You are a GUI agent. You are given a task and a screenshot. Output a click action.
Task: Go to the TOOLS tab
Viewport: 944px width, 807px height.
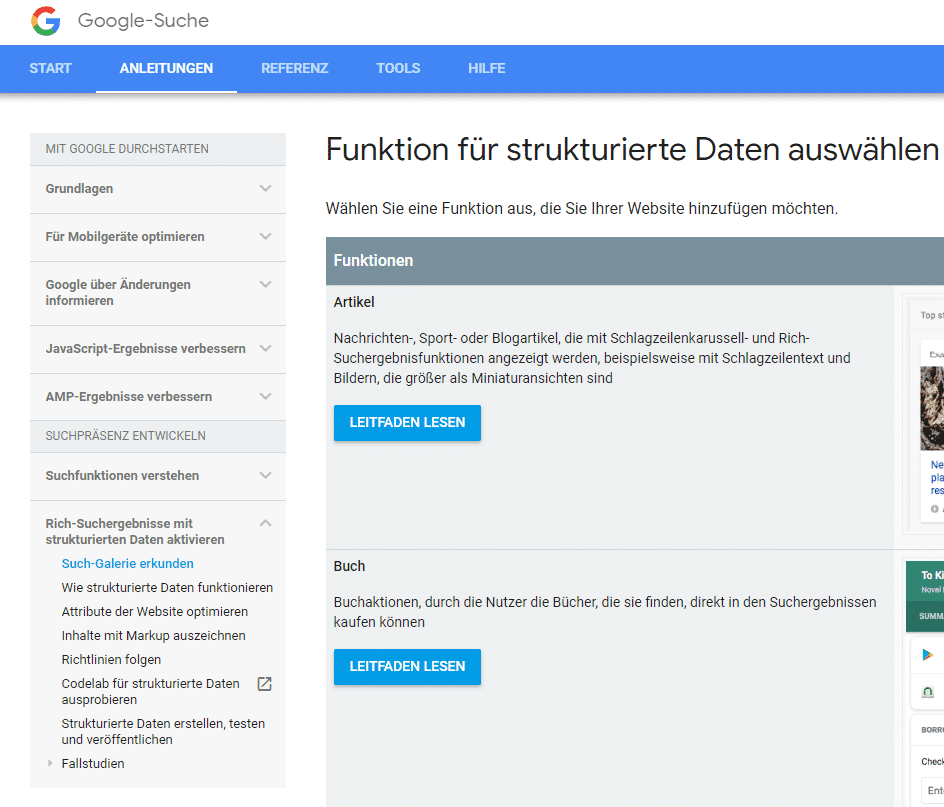pos(398,69)
